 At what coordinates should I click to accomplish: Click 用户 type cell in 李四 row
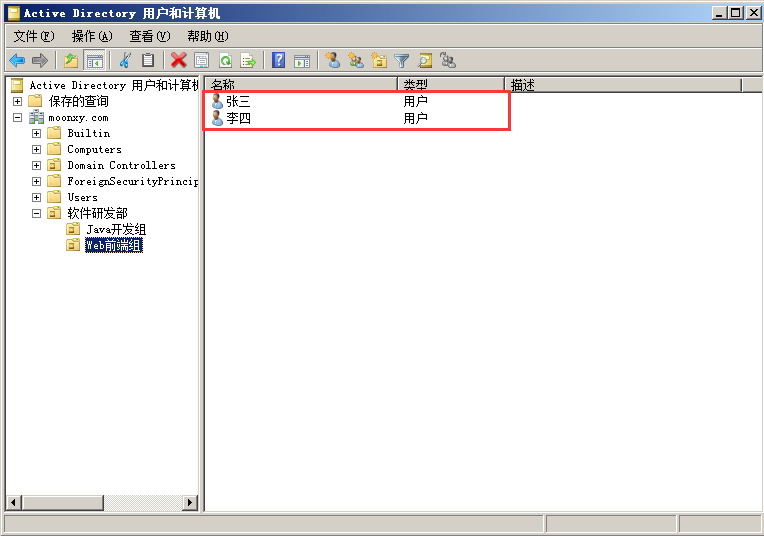[416, 118]
